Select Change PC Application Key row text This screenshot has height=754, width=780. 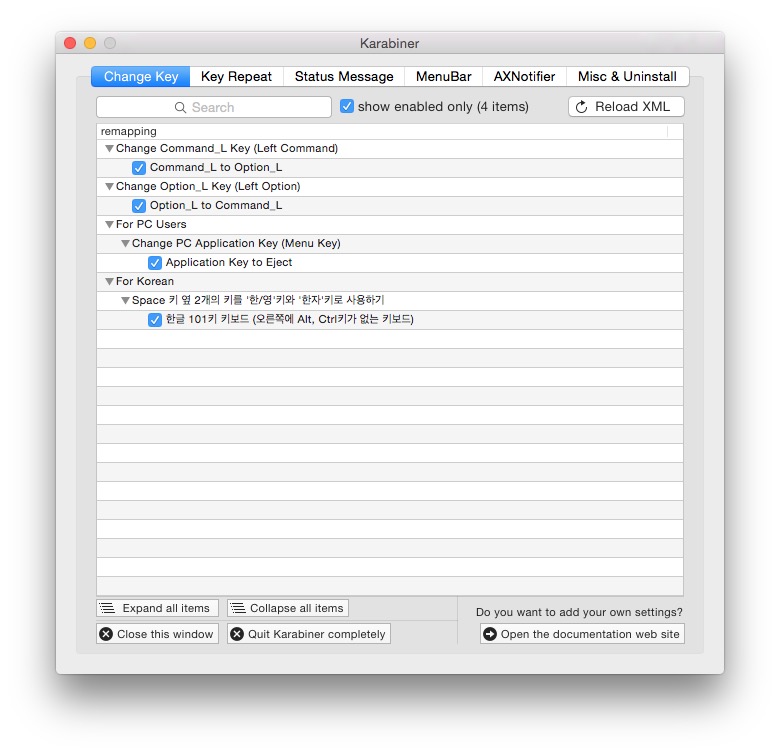click(x=236, y=243)
